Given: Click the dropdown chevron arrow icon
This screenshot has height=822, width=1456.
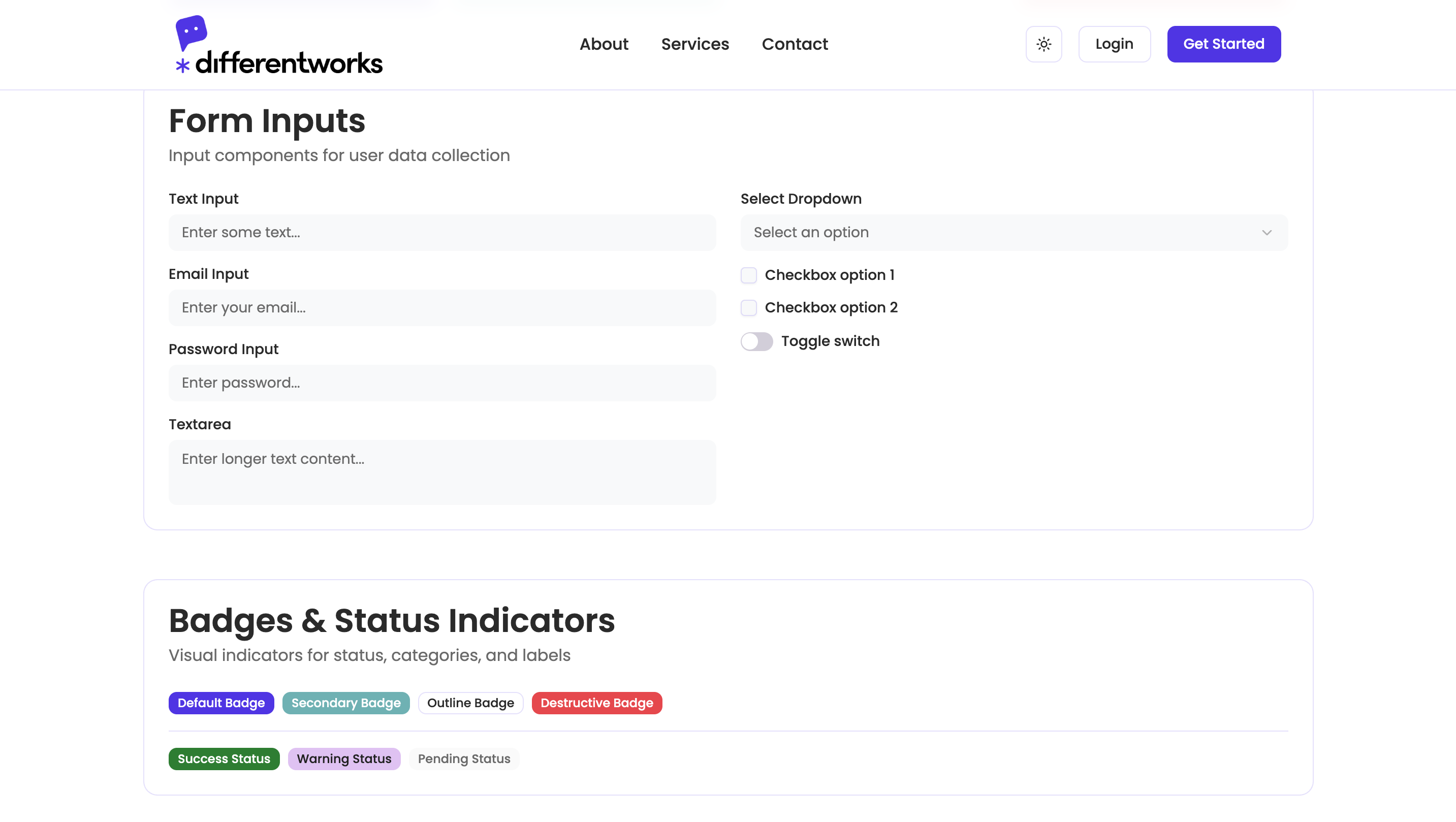Looking at the screenshot, I should tap(1266, 232).
